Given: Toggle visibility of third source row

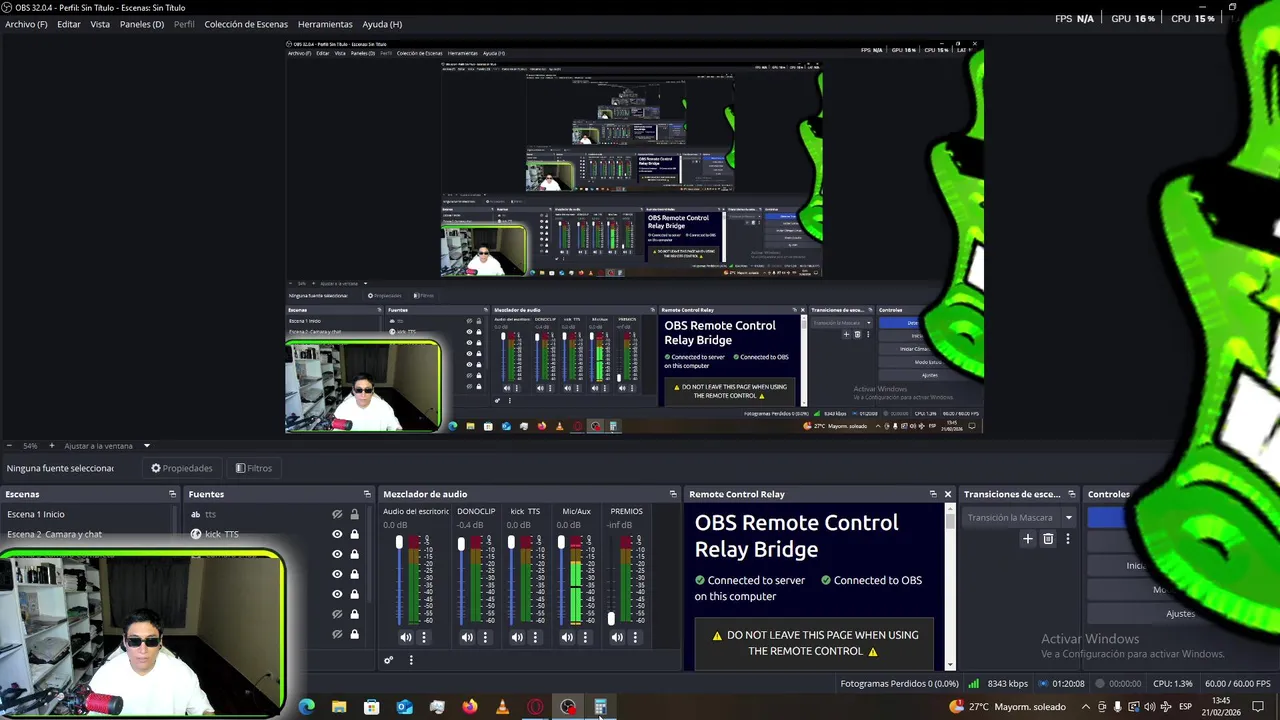Looking at the screenshot, I should [x=337, y=554].
